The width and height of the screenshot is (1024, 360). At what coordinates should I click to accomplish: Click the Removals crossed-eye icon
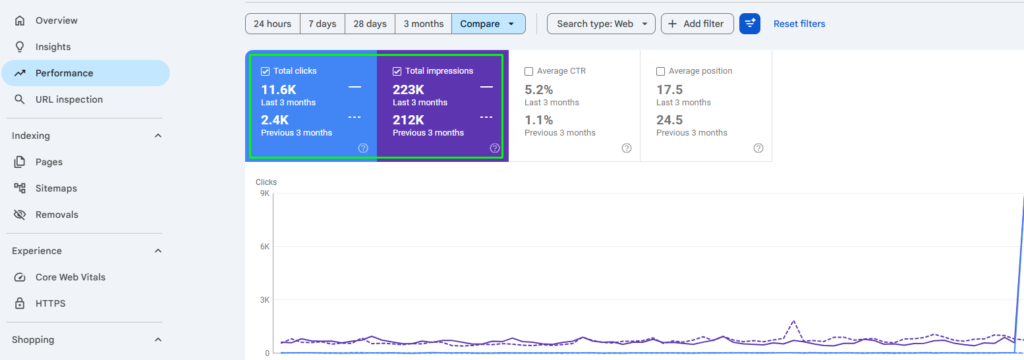click(20, 214)
